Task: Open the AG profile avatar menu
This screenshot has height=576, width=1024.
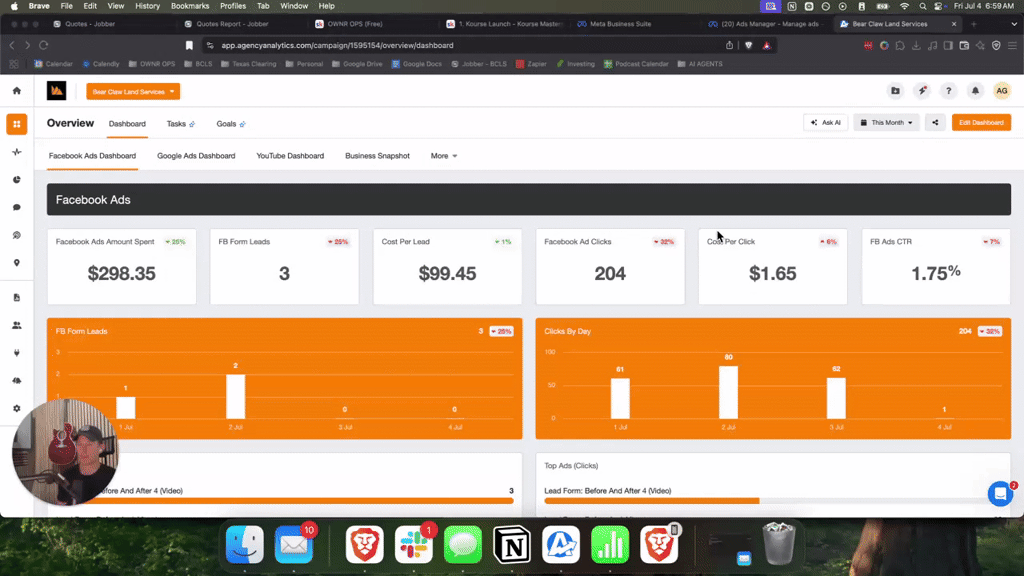Action: (1001, 90)
